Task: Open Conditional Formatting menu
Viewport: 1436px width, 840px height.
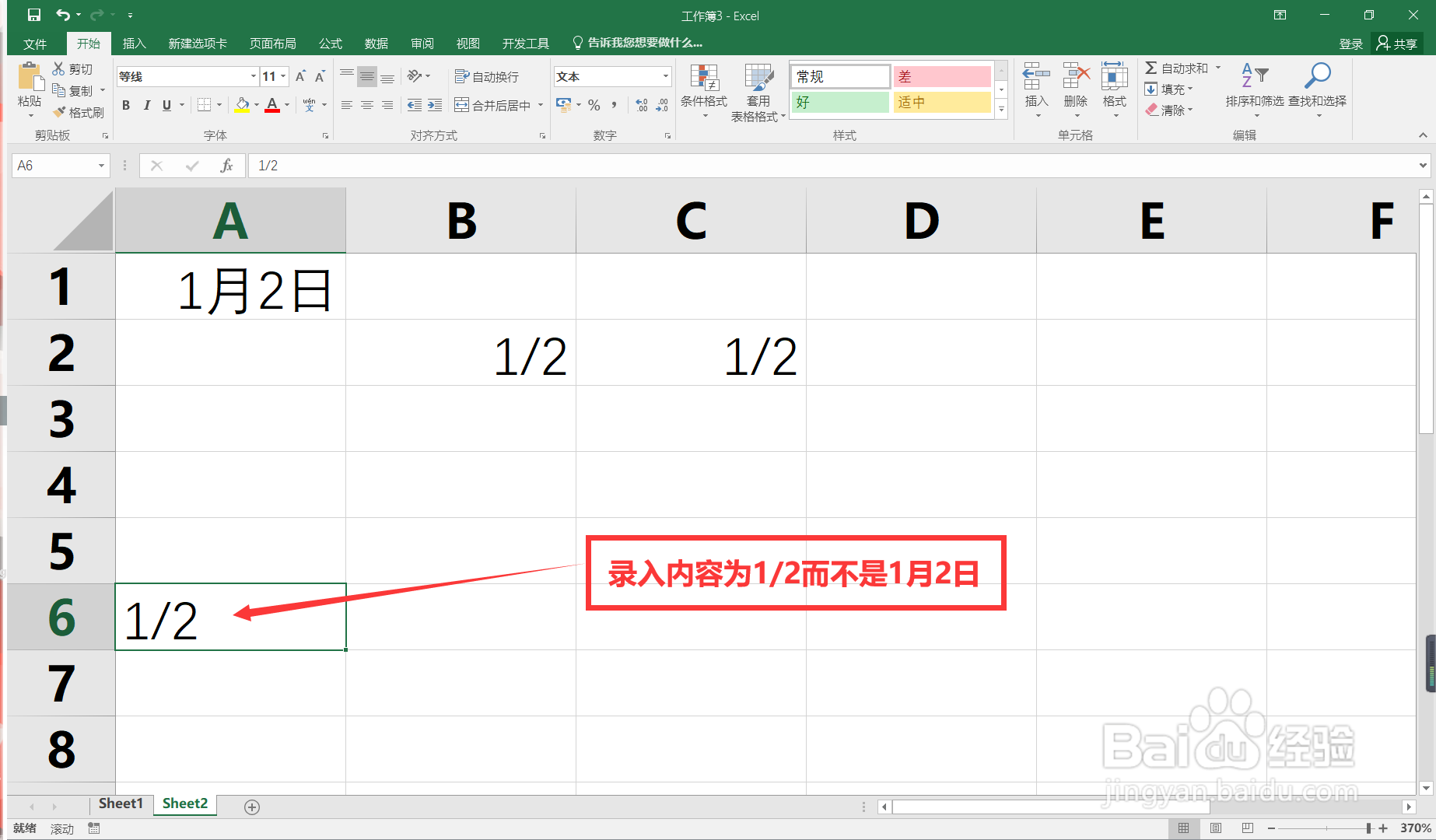Action: click(x=704, y=89)
